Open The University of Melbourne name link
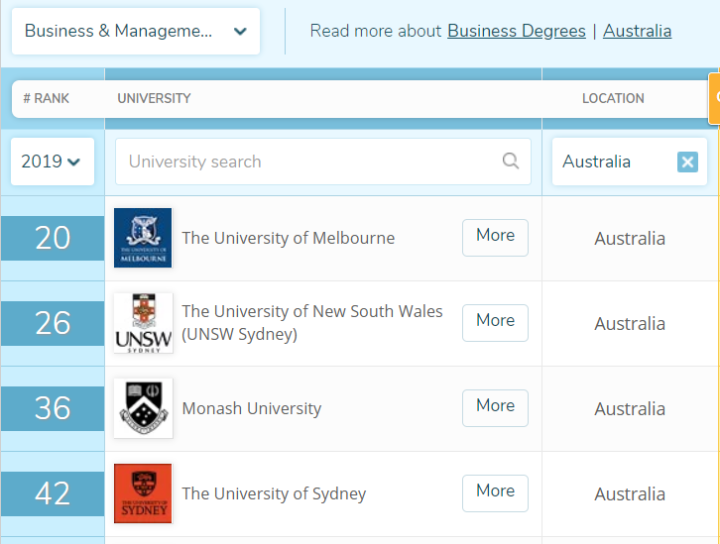The width and height of the screenshot is (720, 544). (288, 238)
